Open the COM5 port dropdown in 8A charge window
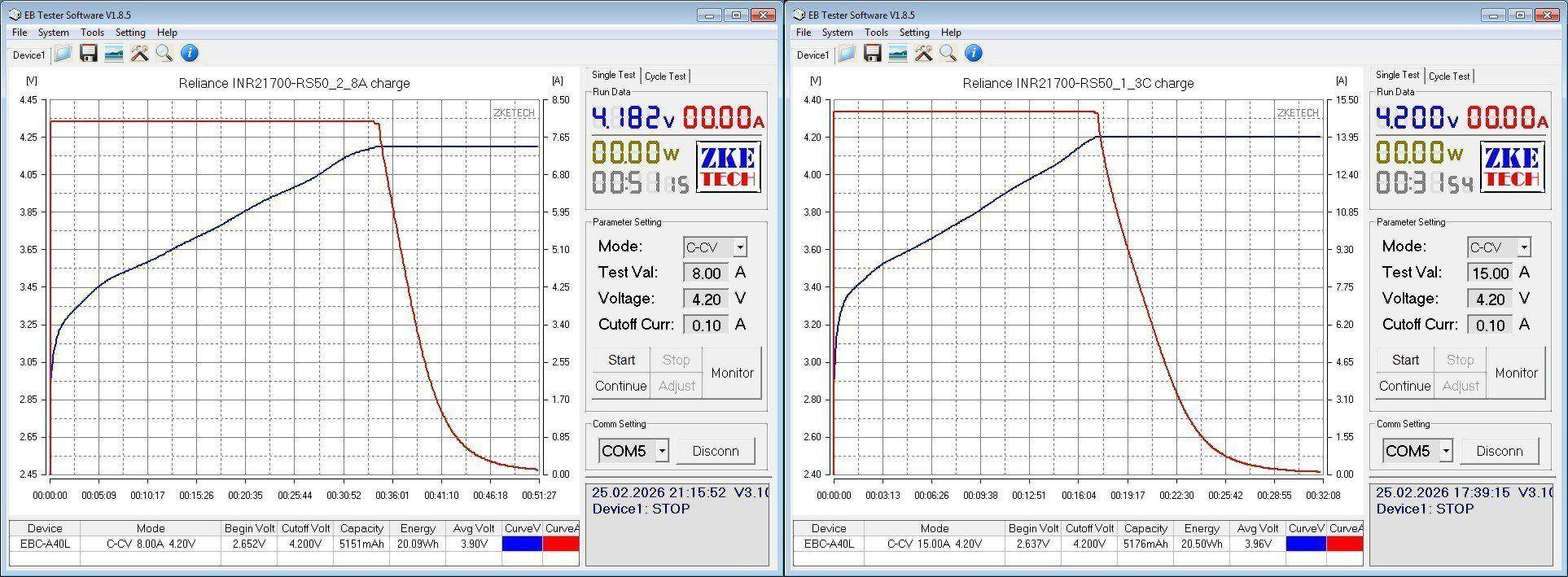Viewport: 1568px width, 577px height. [x=662, y=451]
